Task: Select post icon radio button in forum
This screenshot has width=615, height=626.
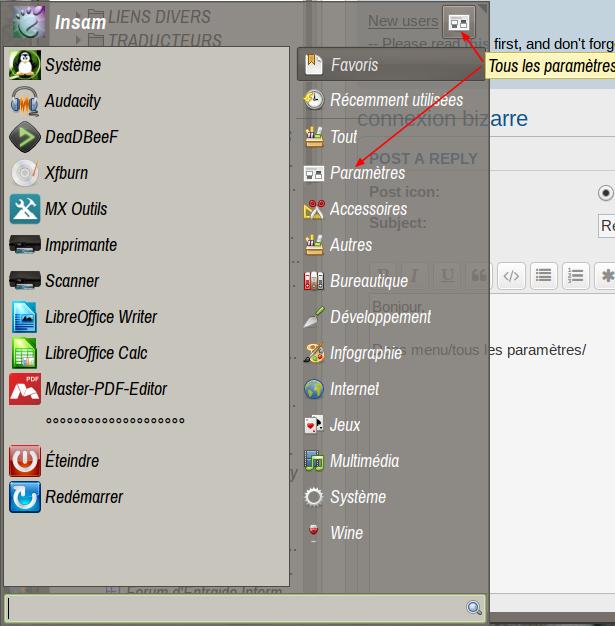Action: point(606,193)
